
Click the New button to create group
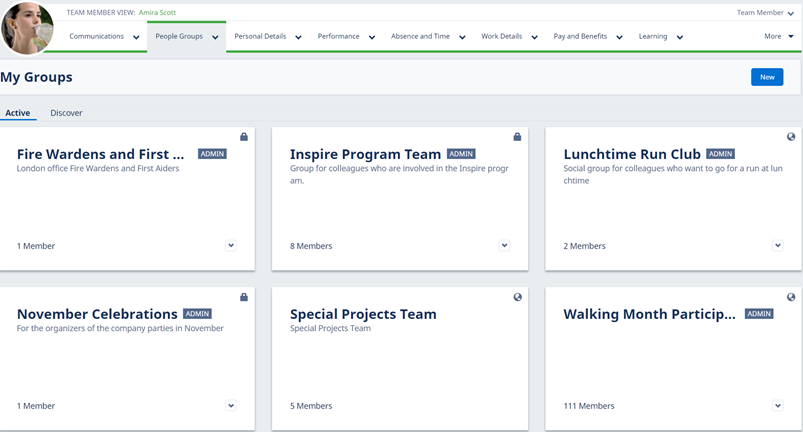pos(767,77)
